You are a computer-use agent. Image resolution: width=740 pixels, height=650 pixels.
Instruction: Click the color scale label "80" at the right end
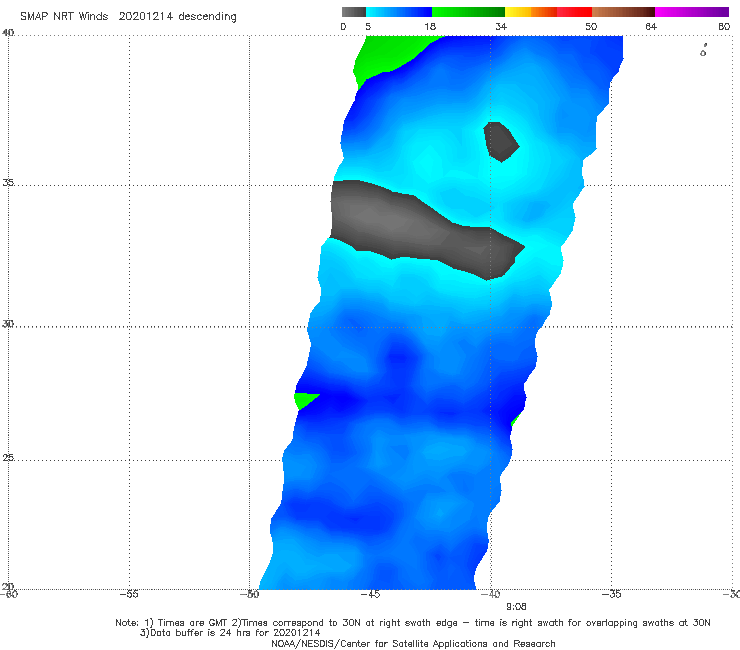click(x=724, y=27)
